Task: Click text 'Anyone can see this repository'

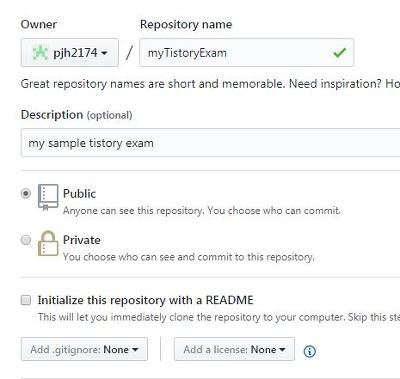Action: [x=132, y=211]
